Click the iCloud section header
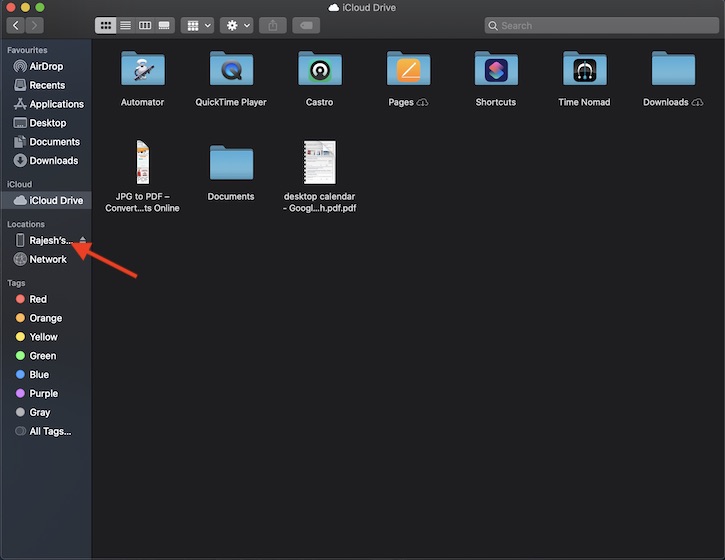 click(19, 184)
